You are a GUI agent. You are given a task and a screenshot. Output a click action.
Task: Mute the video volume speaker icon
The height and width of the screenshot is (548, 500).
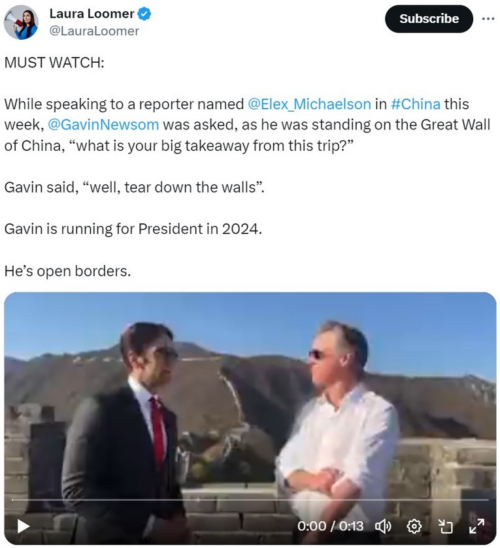(x=383, y=526)
